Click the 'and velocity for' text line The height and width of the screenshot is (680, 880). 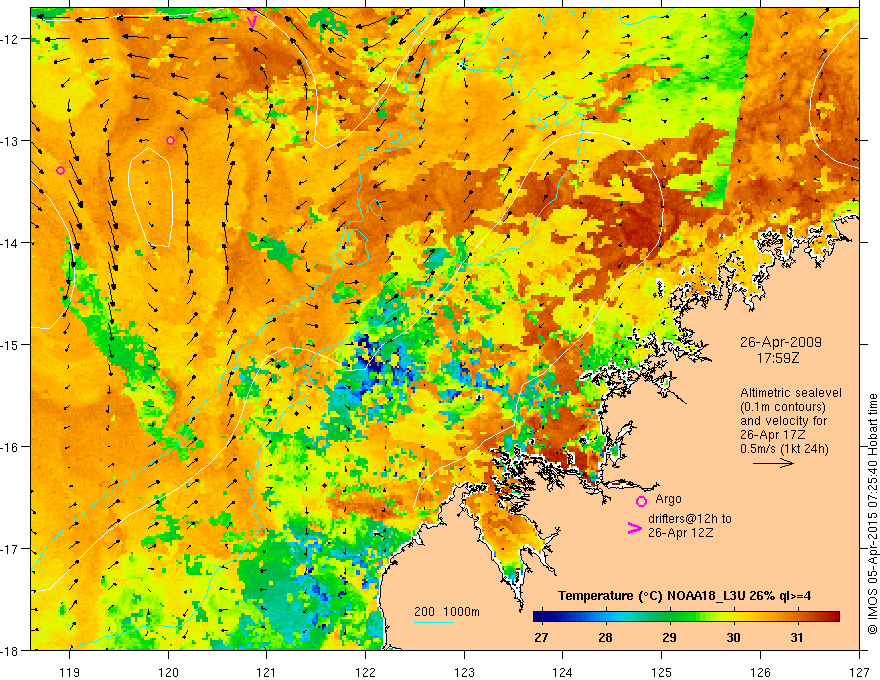(x=783, y=421)
